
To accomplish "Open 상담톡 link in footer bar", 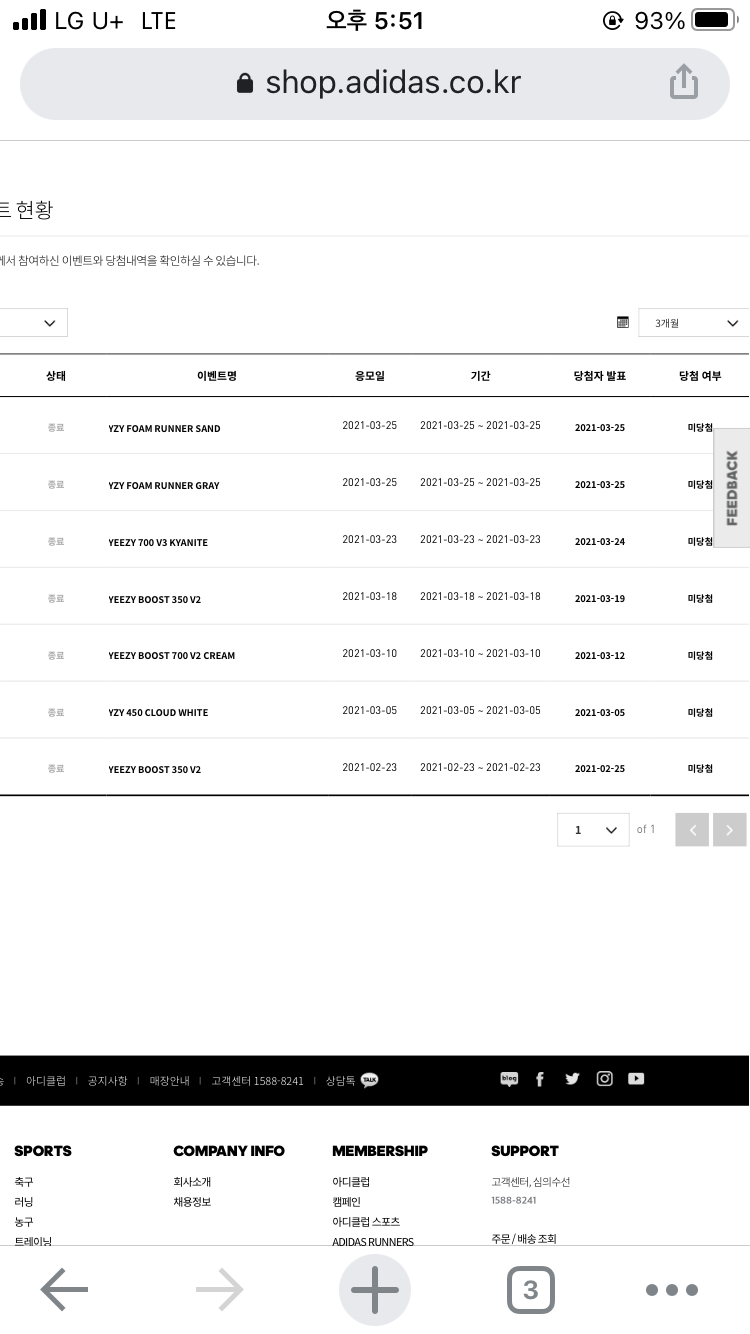I will (341, 1081).
